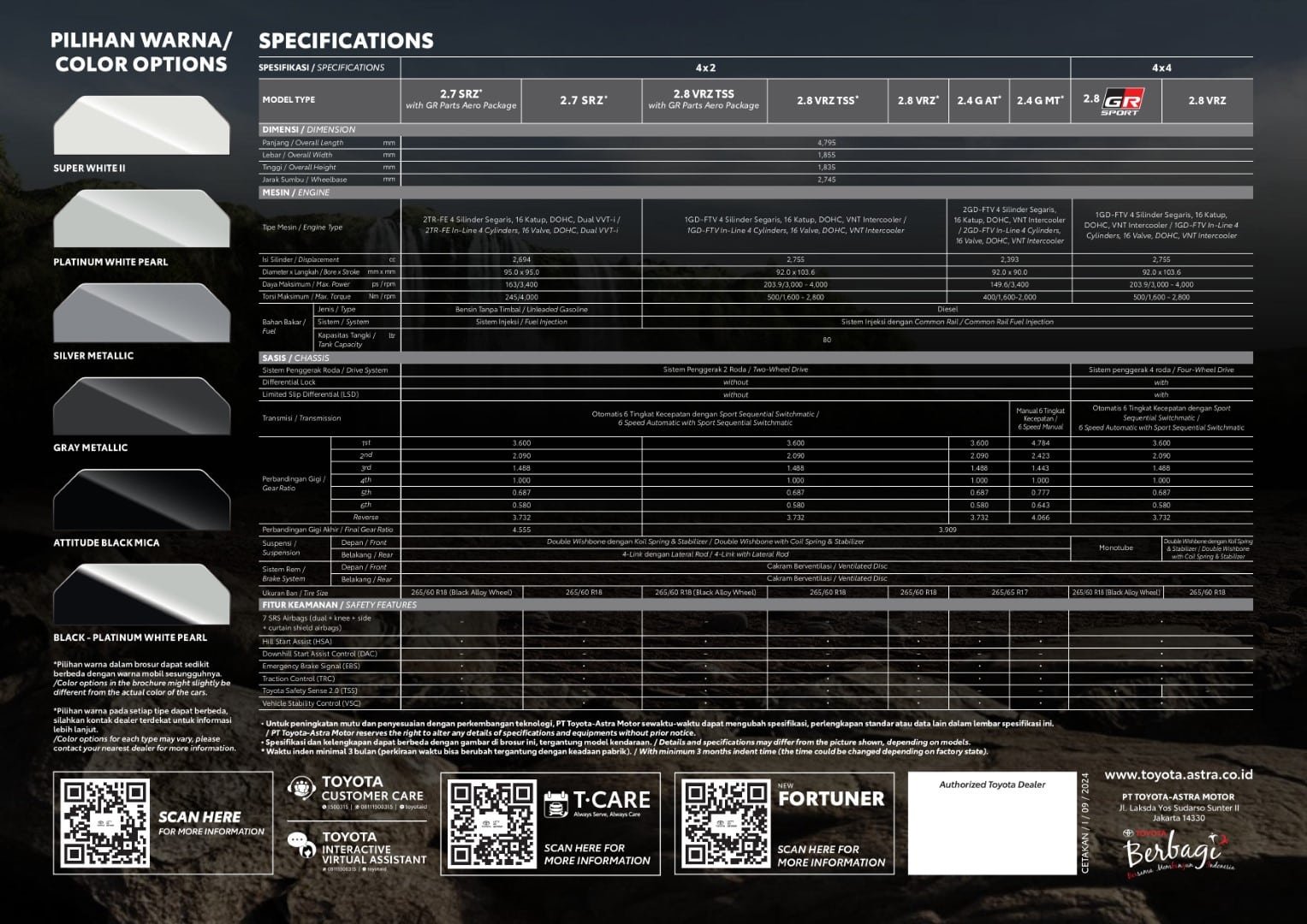Click the 'CETAKAN / I / 09 / 2024' print note

tap(1086, 823)
